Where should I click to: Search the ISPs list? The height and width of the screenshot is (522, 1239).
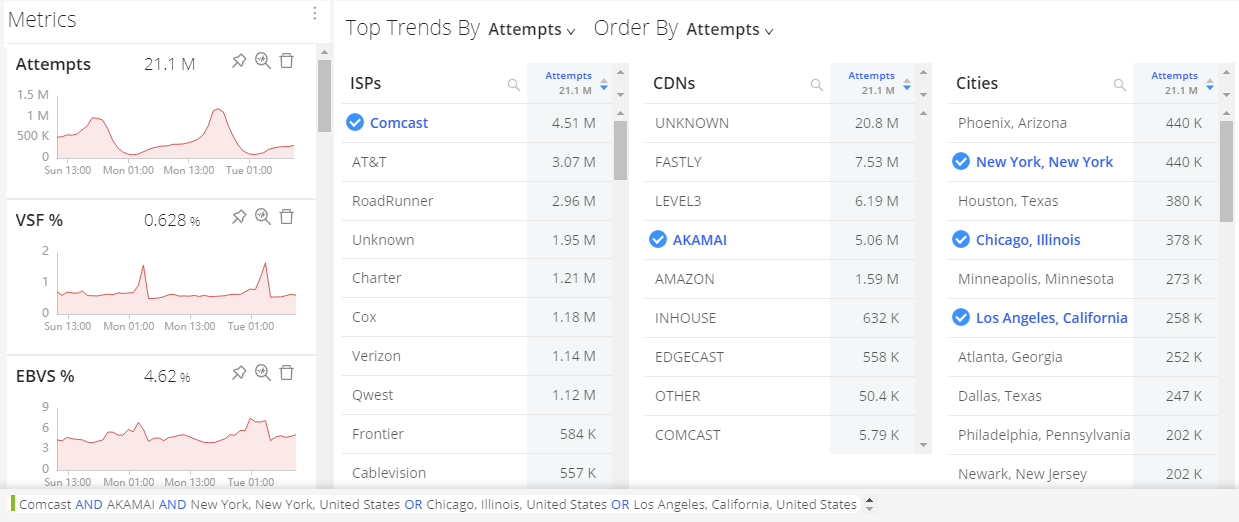[514, 85]
